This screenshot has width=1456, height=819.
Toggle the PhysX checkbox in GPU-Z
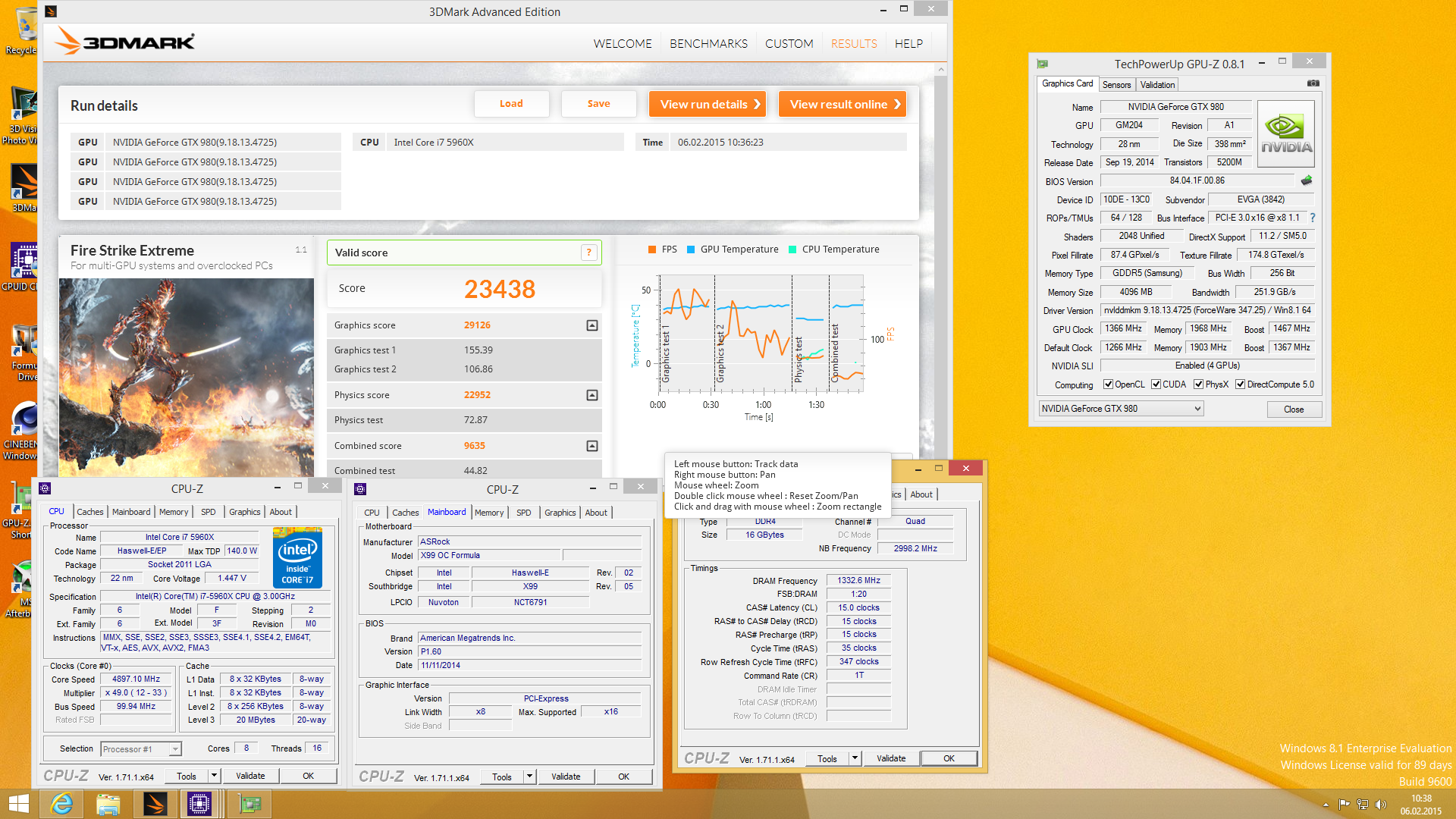coord(1198,384)
